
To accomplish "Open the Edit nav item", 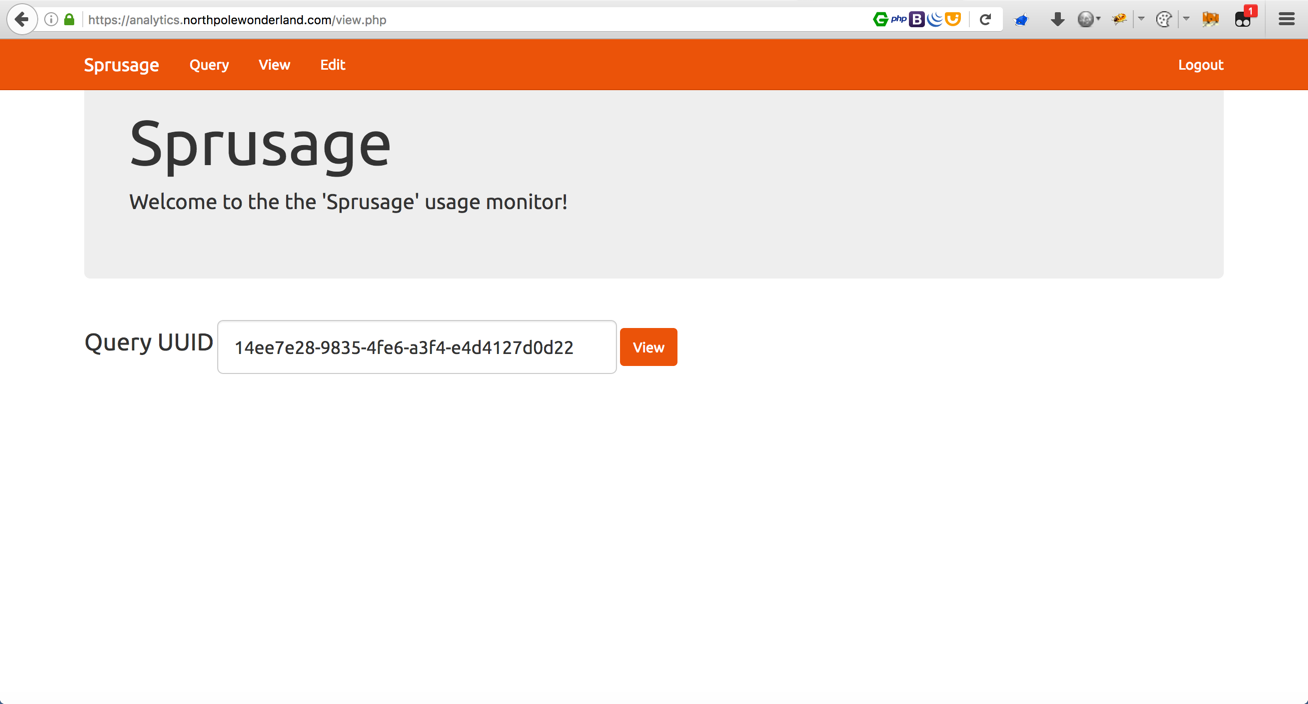I will point(332,65).
